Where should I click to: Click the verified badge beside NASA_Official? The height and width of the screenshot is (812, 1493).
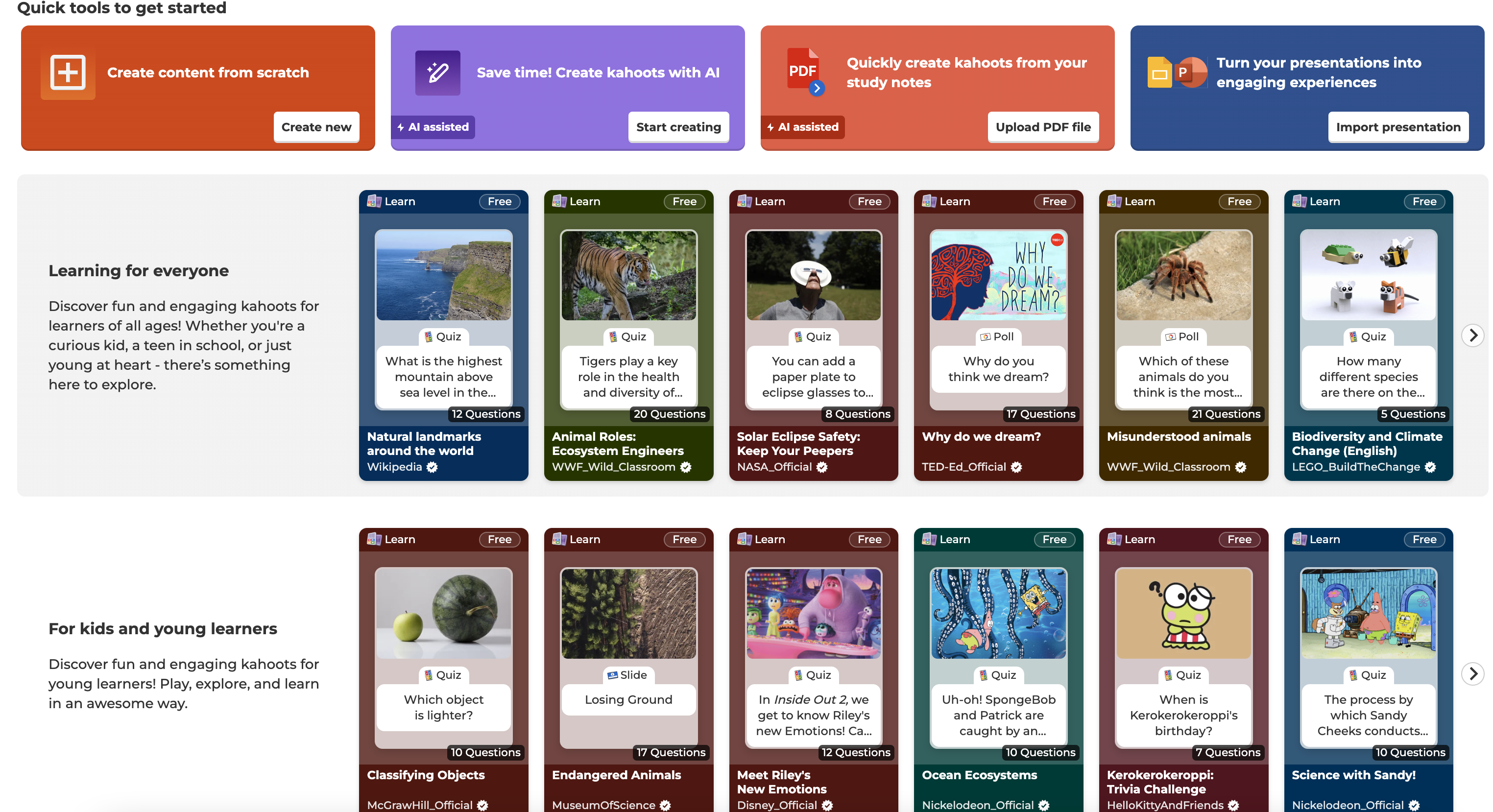tap(822, 467)
